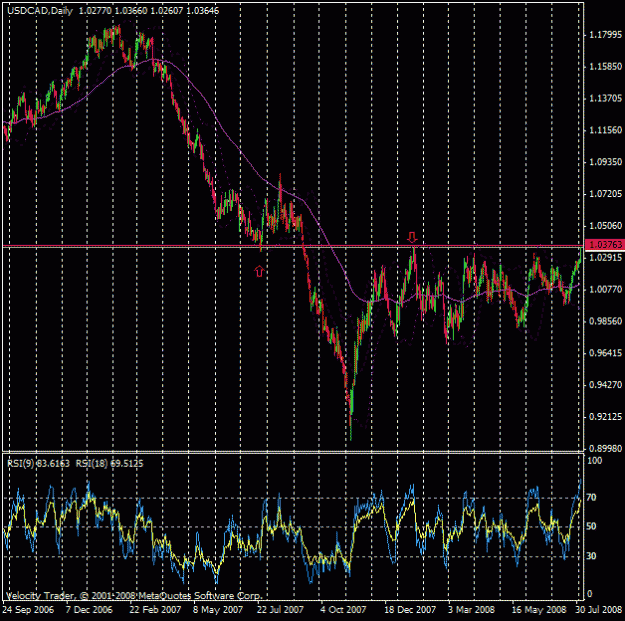Select the red down arrow chart marker

(x=412, y=238)
